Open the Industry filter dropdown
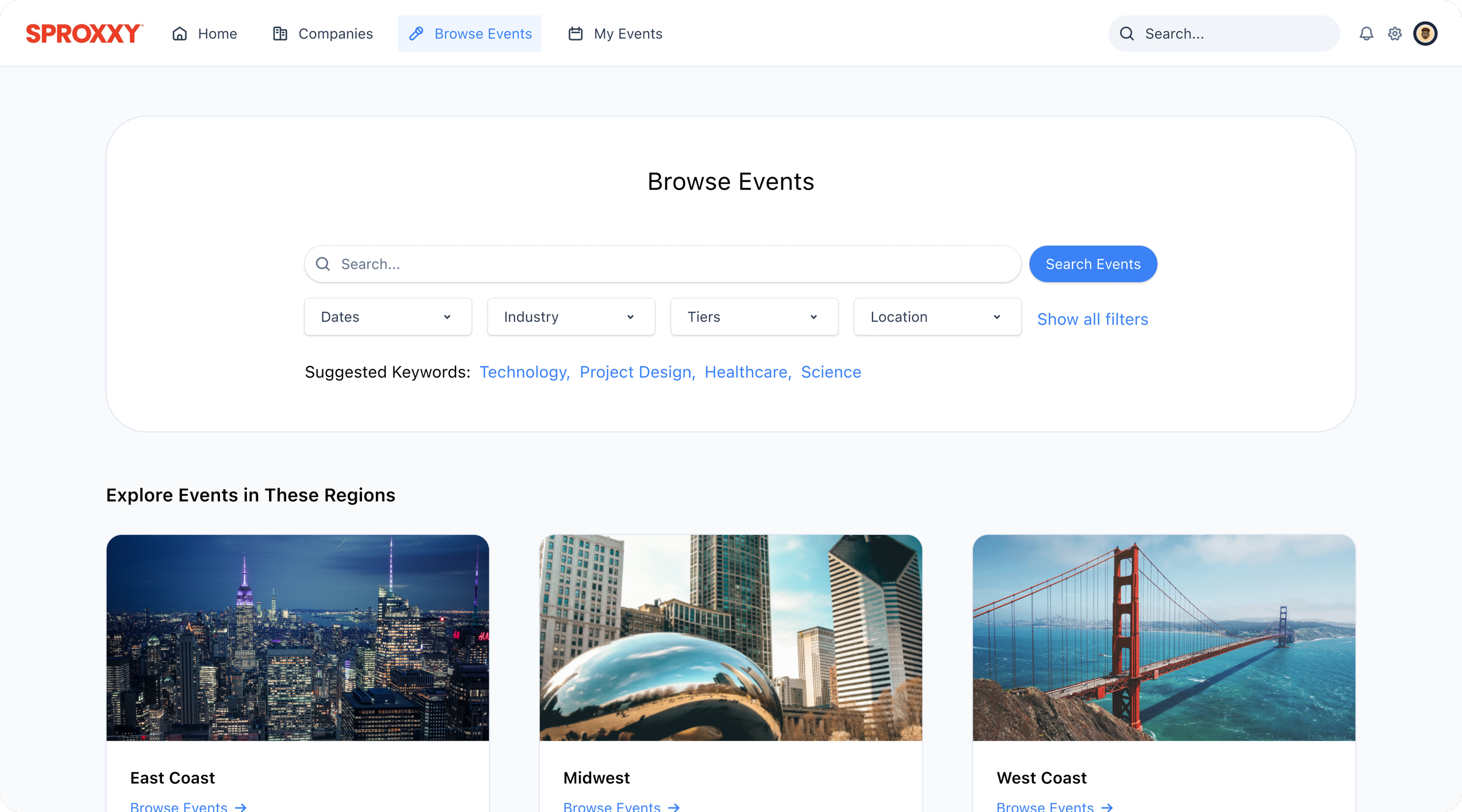The width and height of the screenshot is (1462, 812). click(571, 316)
